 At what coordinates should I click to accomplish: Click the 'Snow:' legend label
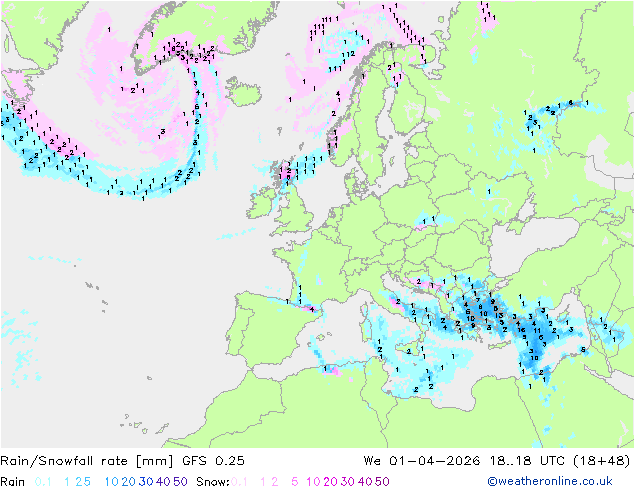[213, 482]
